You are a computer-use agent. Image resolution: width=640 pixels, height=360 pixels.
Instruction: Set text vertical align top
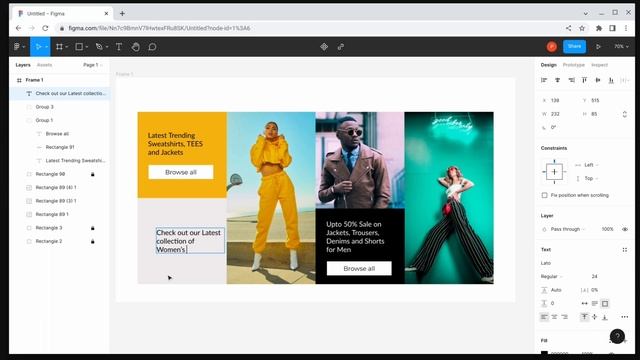584,317
